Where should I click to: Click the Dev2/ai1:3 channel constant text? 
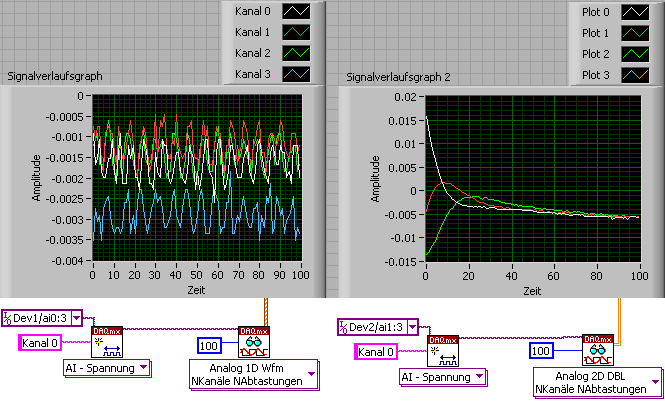click(376, 327)
